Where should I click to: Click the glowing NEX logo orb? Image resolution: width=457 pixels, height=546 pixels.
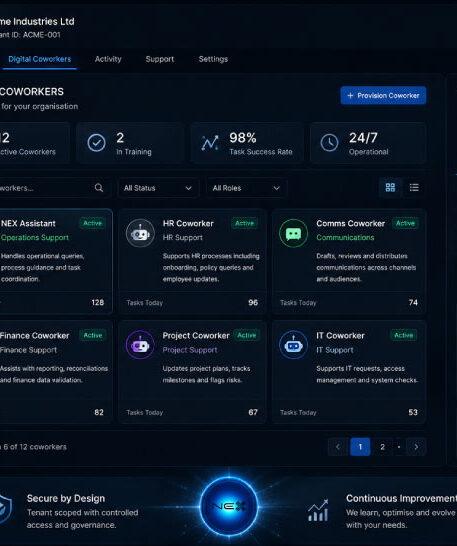point(229,506)
